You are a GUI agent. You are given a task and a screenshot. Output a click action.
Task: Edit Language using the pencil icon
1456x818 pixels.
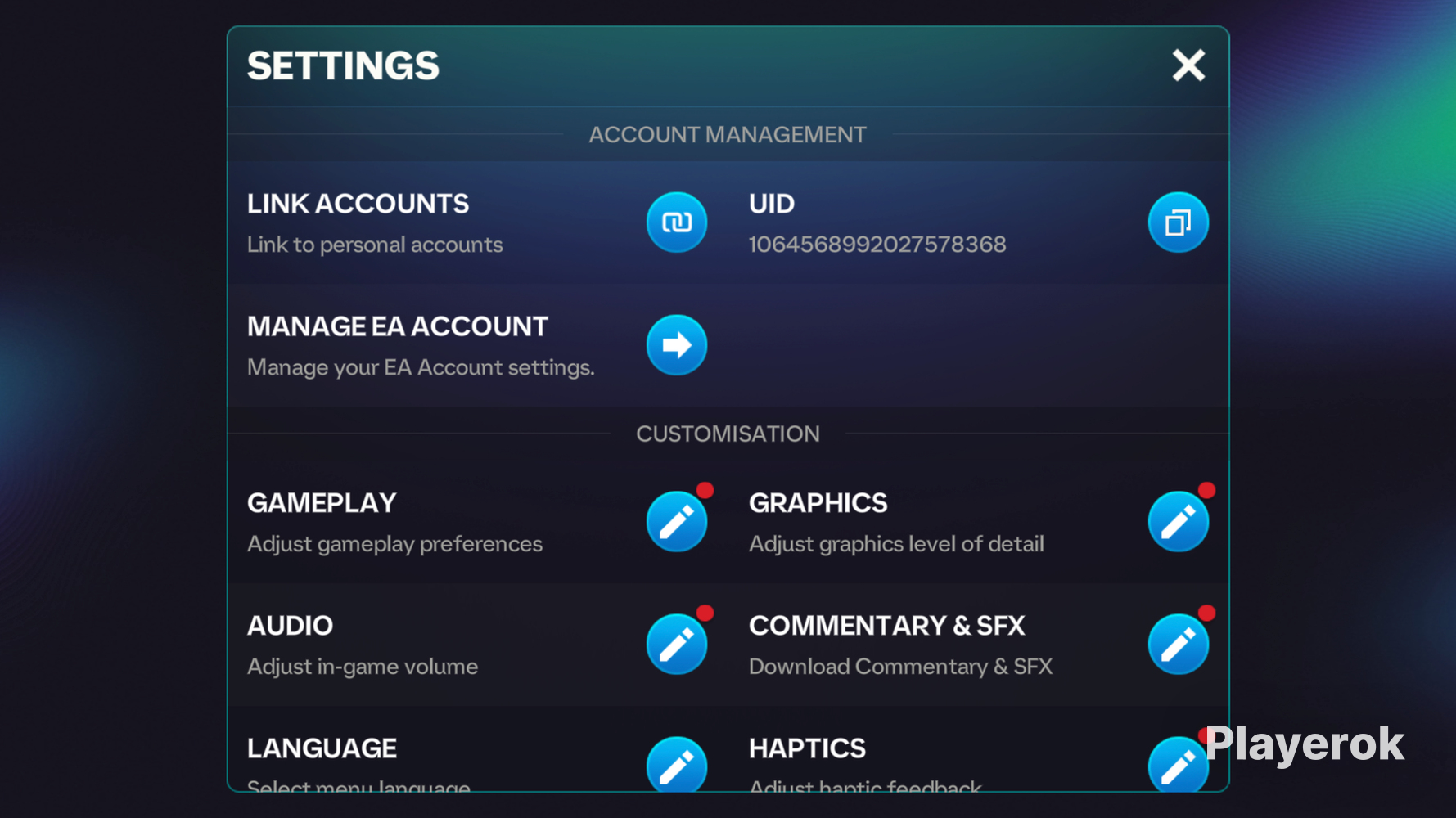pyautogui.click(x=677, y=764)
